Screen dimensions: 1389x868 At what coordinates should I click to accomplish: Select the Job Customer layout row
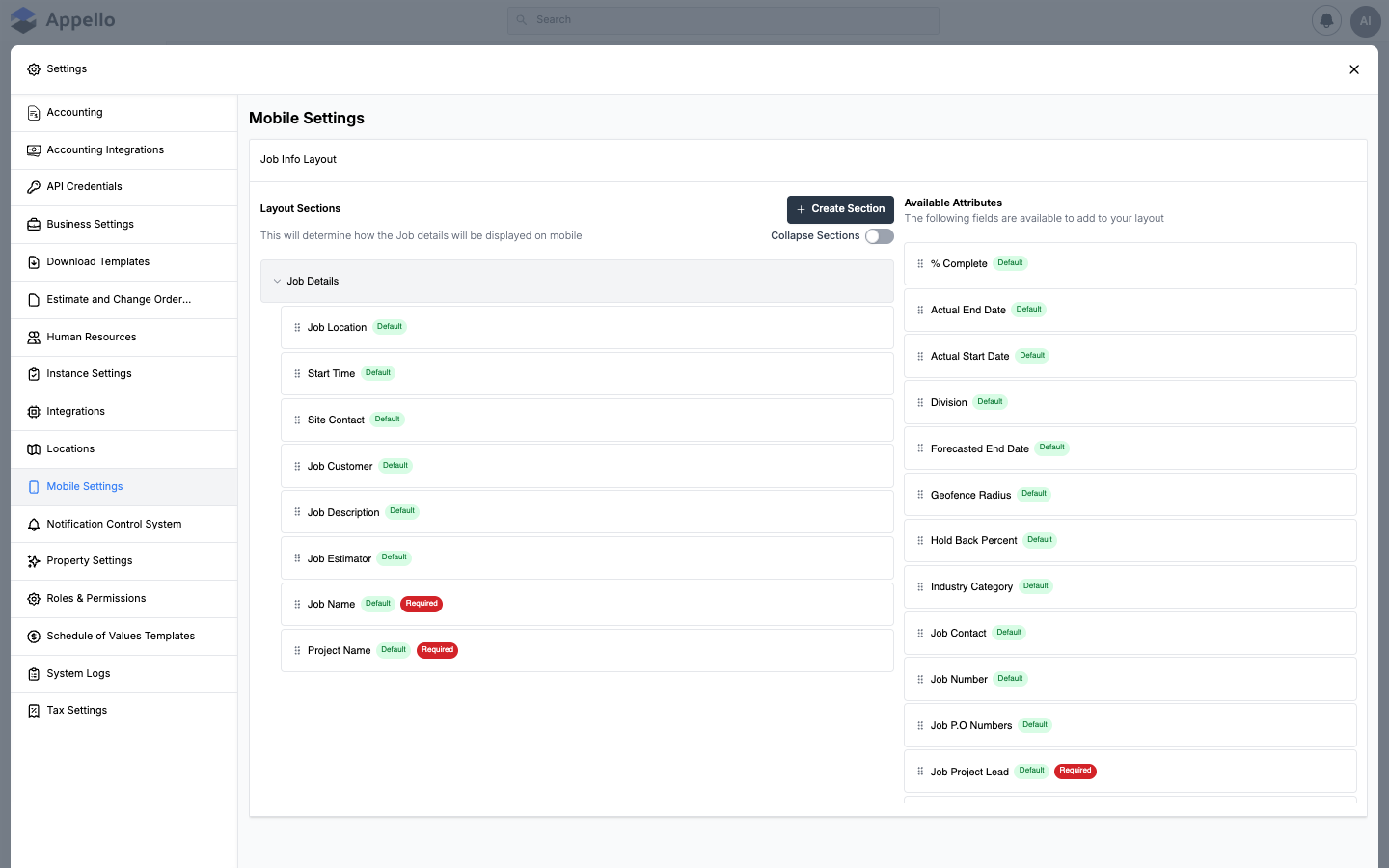tap(587, 467)
